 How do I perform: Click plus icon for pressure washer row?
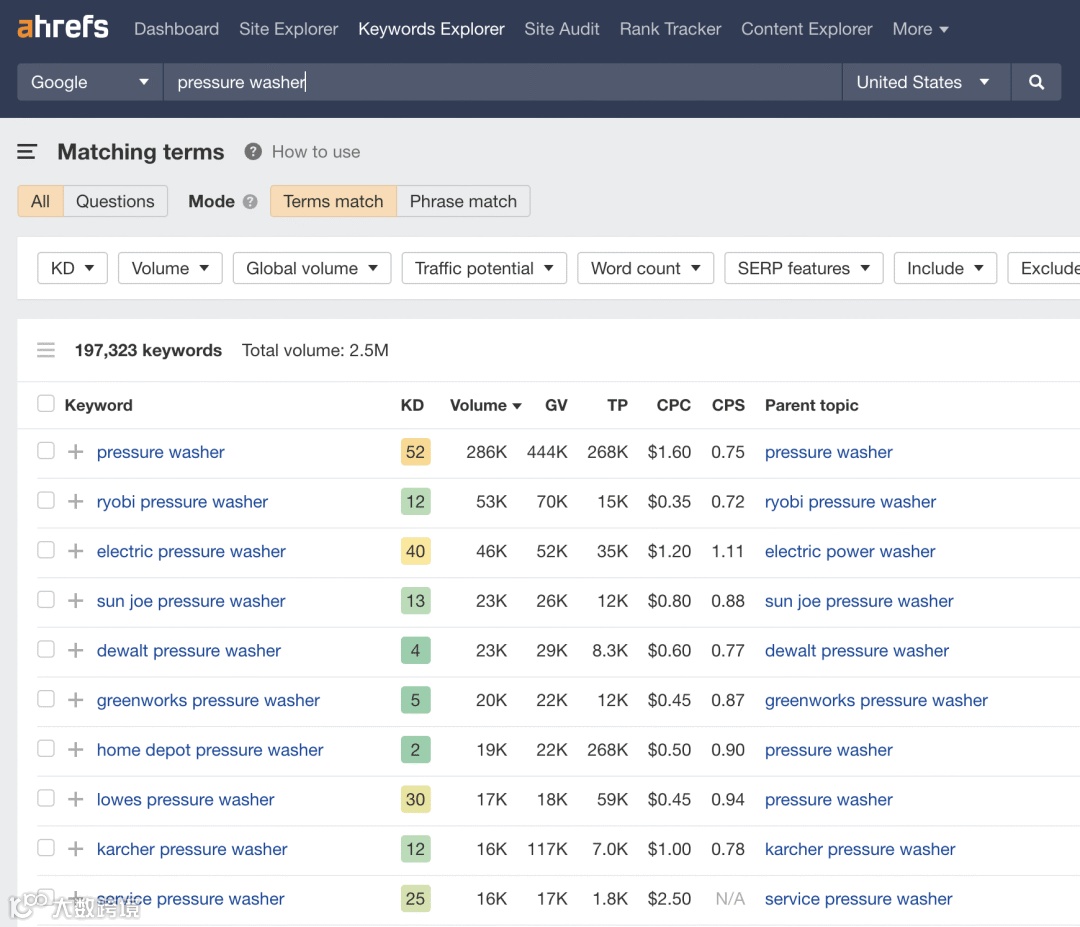click(76, 452)
